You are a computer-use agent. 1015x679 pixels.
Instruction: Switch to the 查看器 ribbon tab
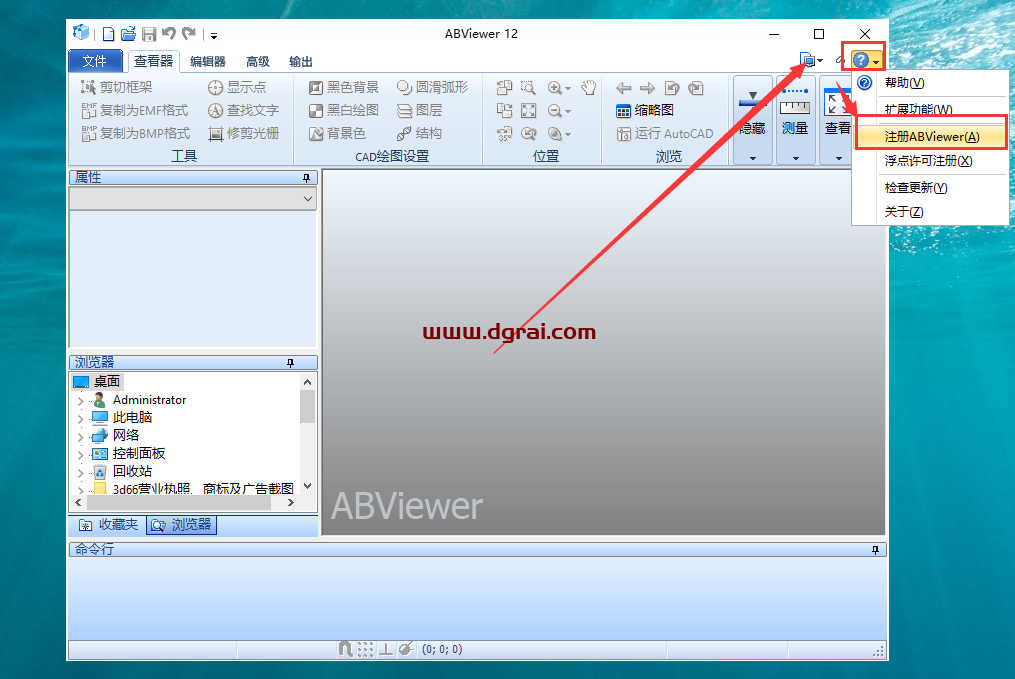pos(153,61)
